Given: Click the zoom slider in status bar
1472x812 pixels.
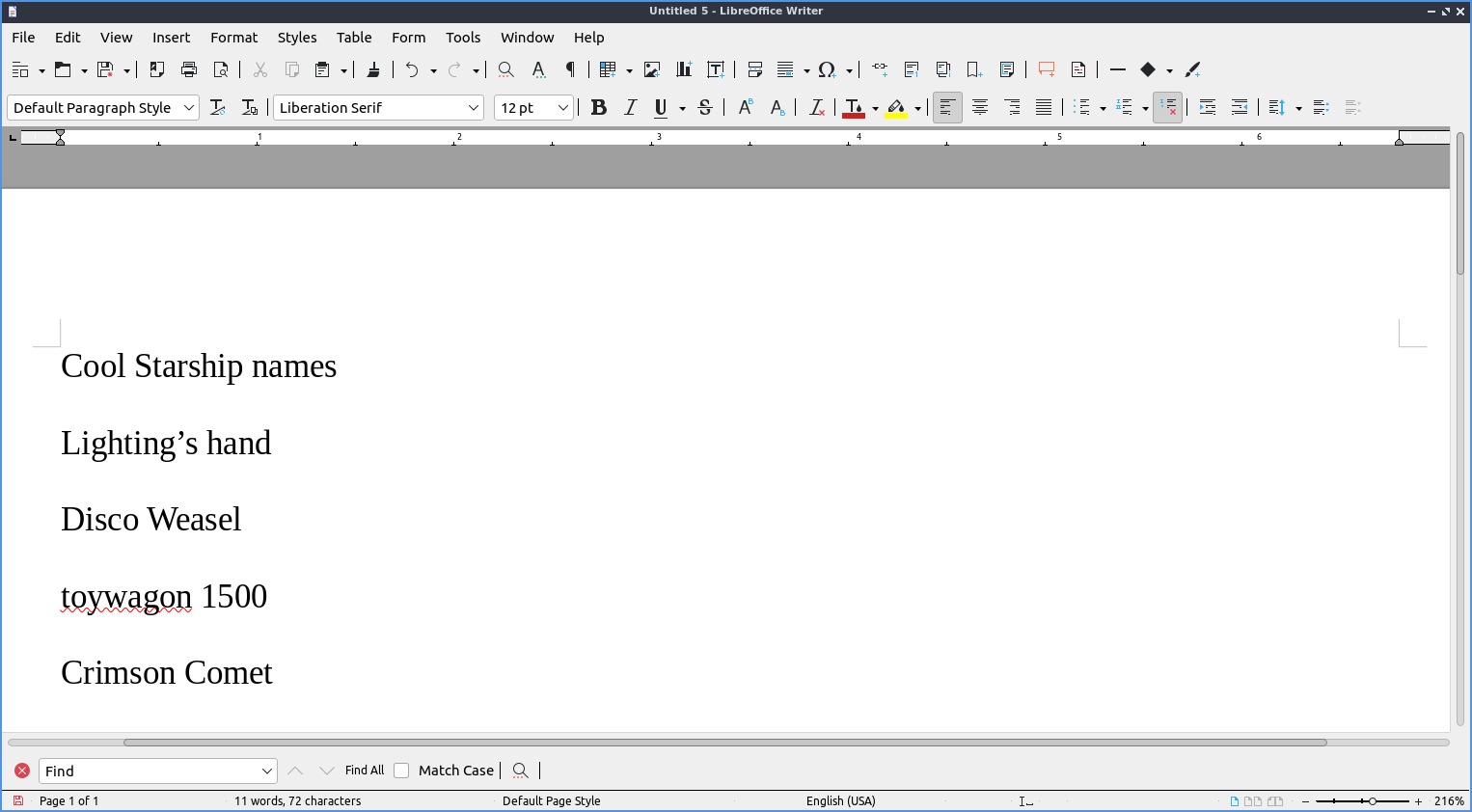Looking at the screenshot, I should [x=1371, y=801].
